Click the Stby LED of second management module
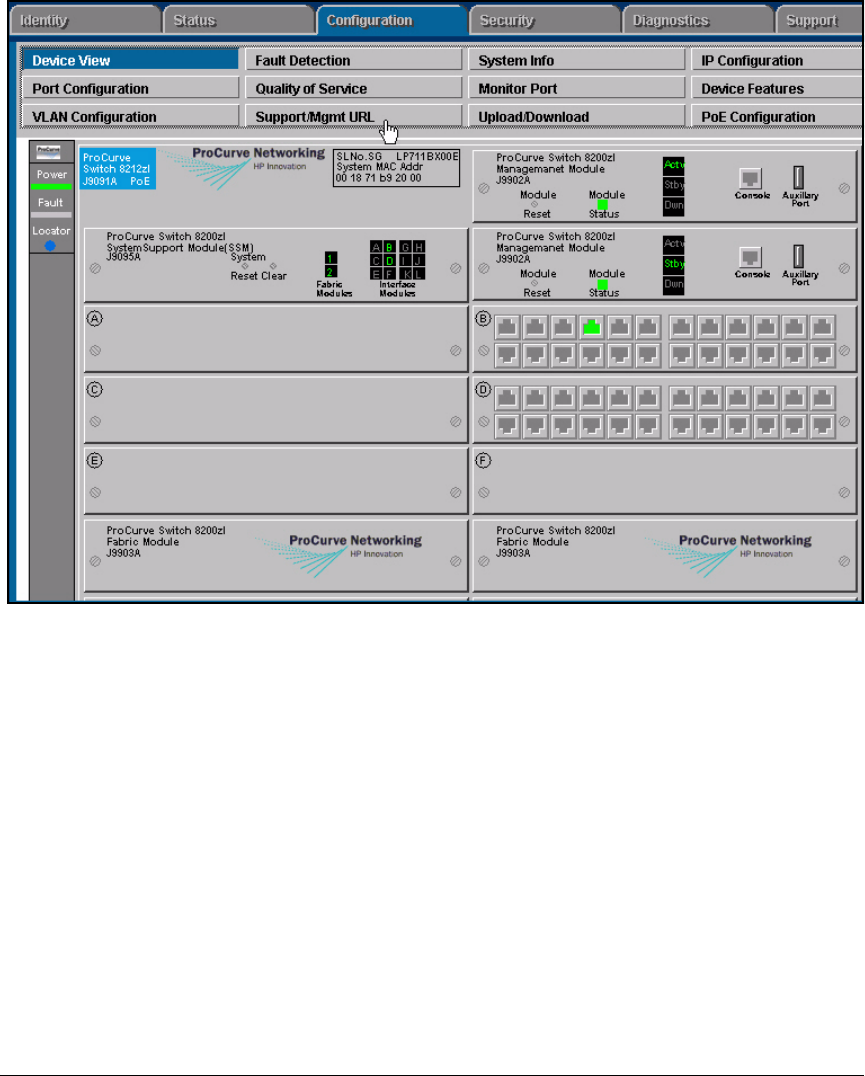The image size is (865, 1076). pyautogui.click(x=674, y=264)
